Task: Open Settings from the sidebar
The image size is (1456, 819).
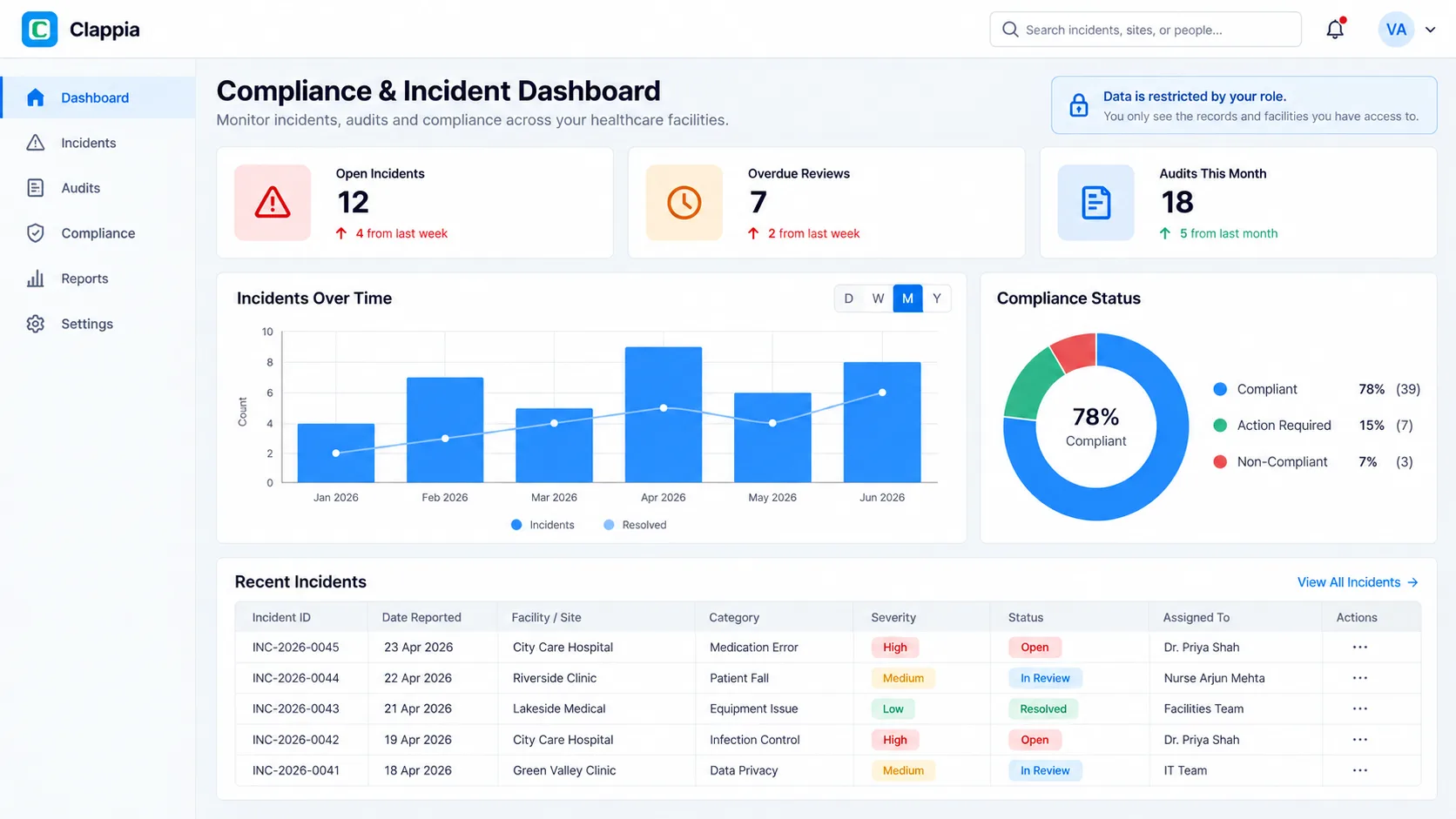Action: click(x=98, y=324)
